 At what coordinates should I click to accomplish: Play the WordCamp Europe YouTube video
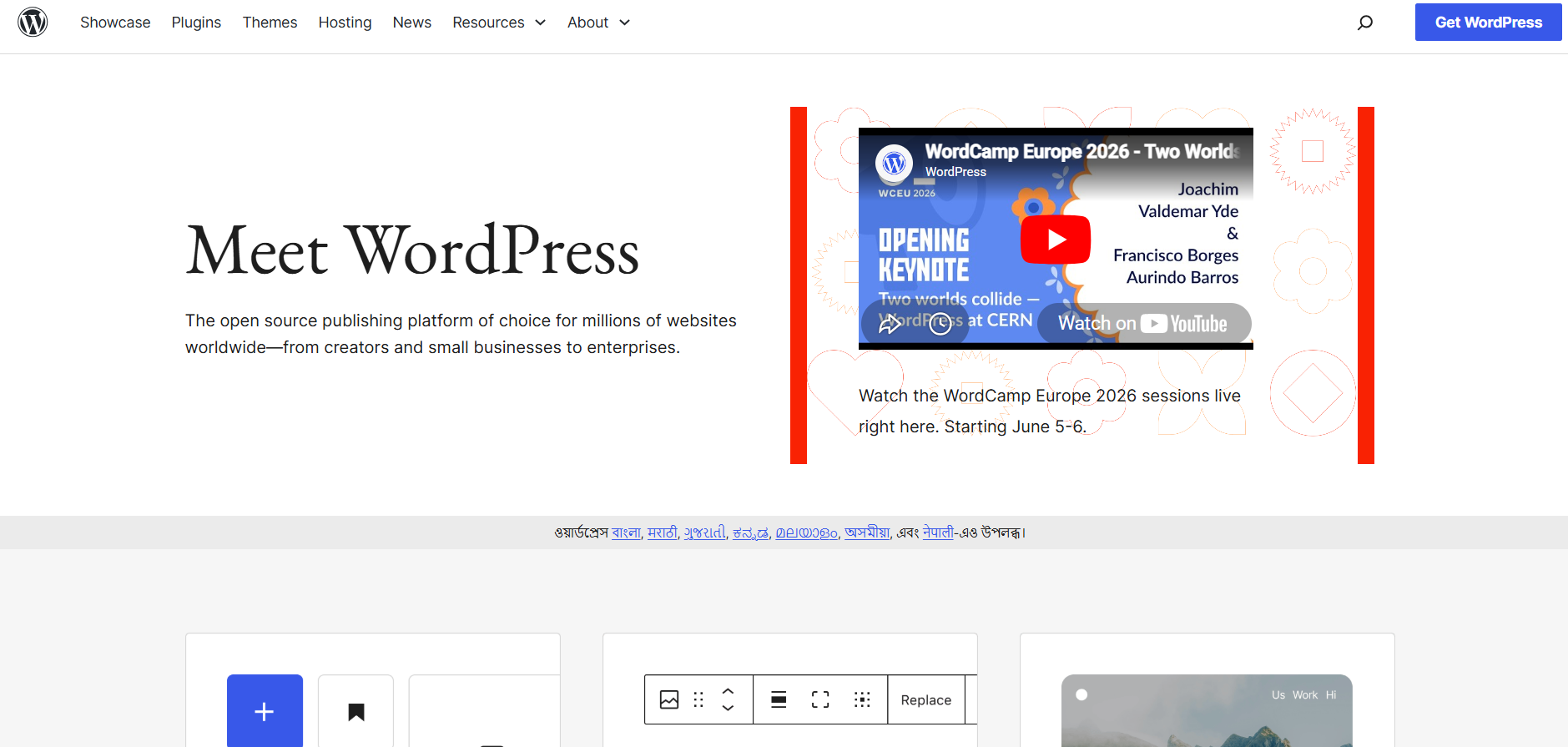point(1056,240)
